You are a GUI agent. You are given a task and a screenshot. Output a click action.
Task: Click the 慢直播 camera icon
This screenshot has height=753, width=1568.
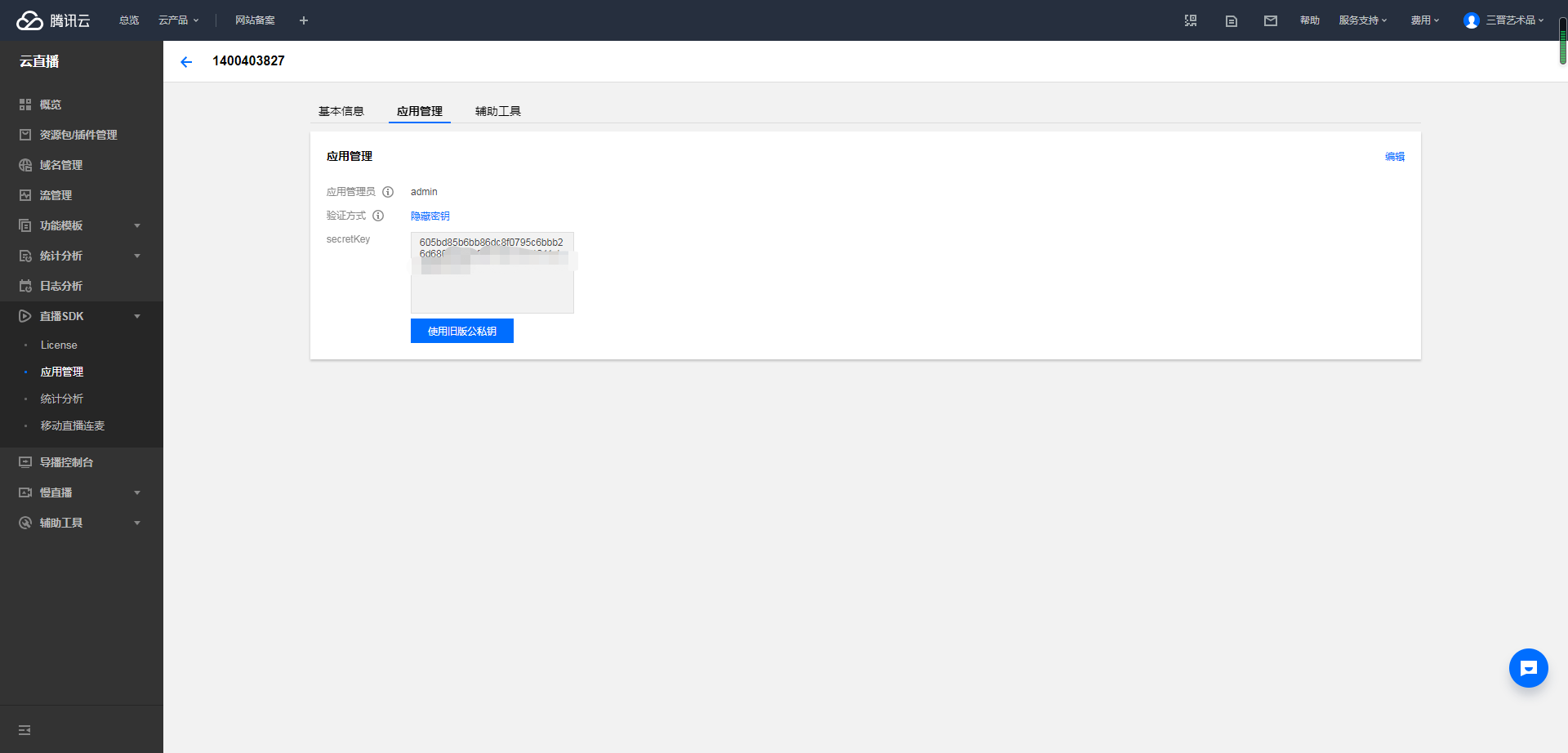pyautogui.click(x=25, y=492)
